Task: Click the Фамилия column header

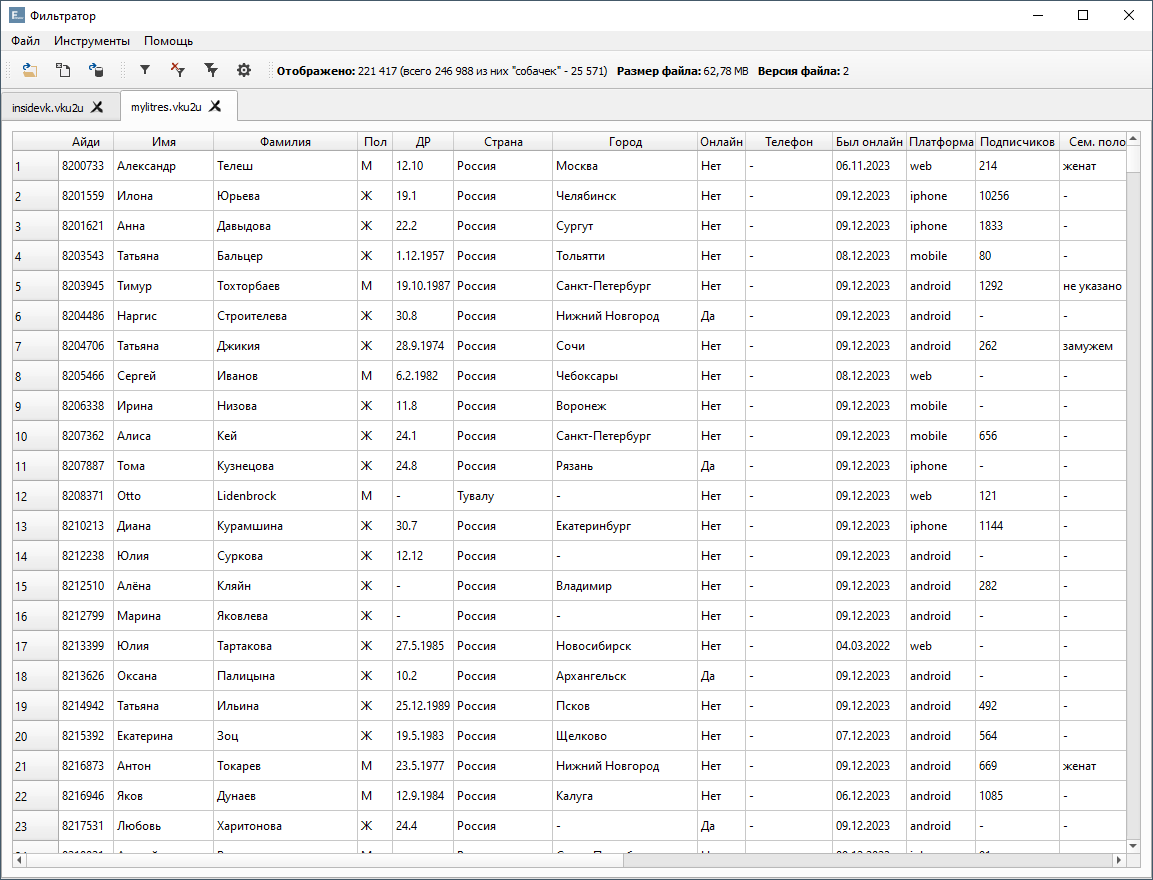Action: coord(285,142)
